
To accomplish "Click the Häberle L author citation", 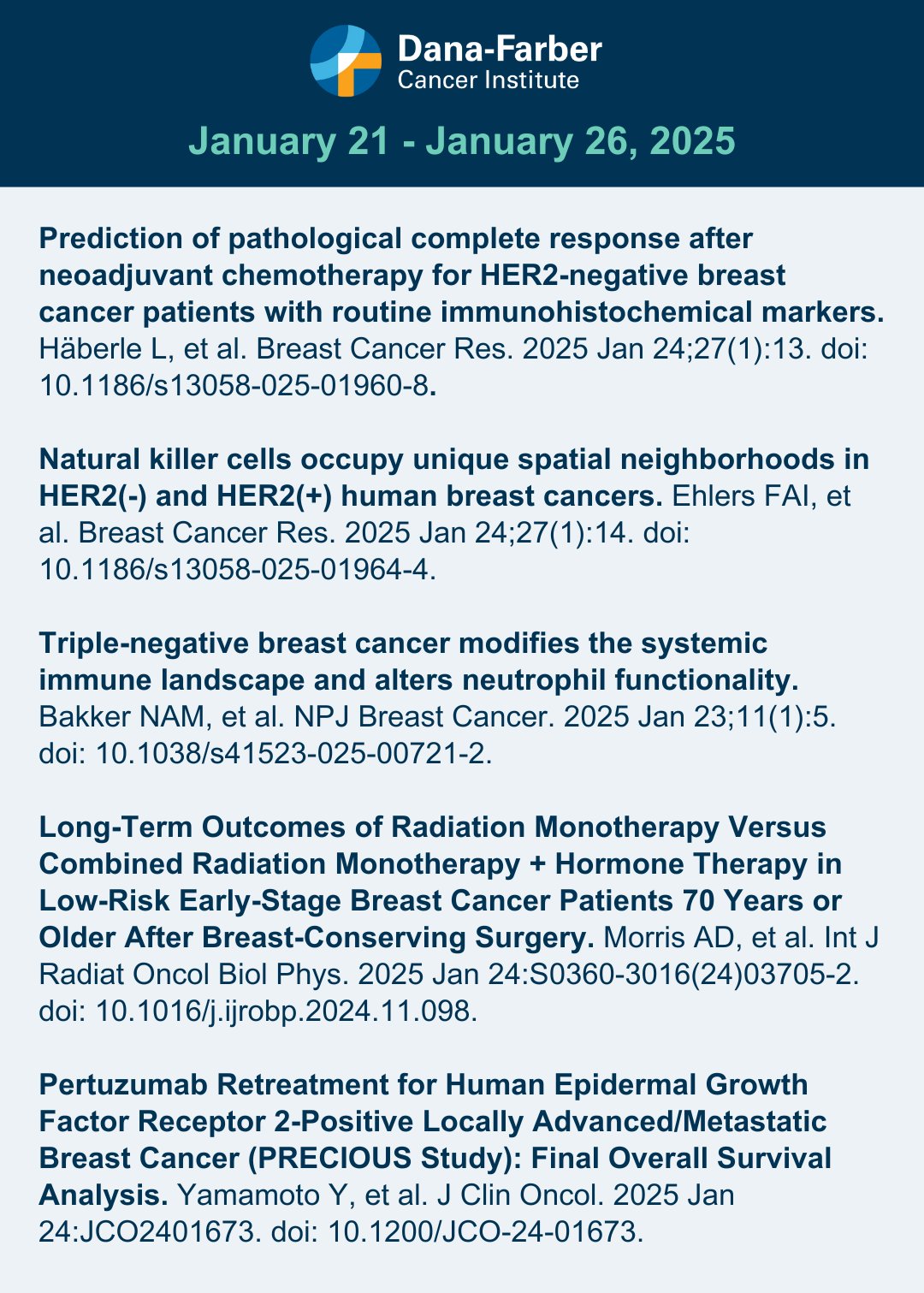I will [x=453, y=348].
